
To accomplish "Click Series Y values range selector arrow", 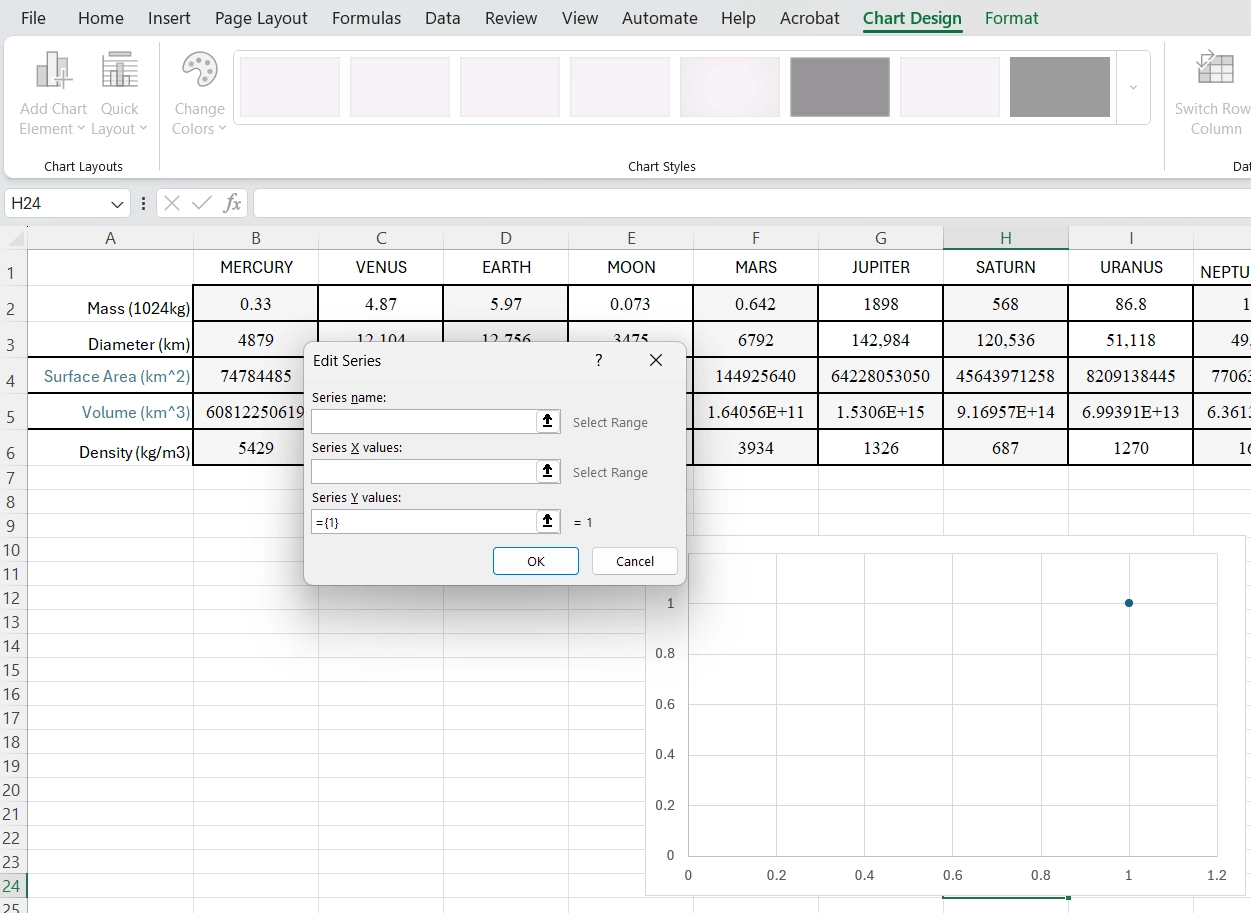I will pos(548,522).
